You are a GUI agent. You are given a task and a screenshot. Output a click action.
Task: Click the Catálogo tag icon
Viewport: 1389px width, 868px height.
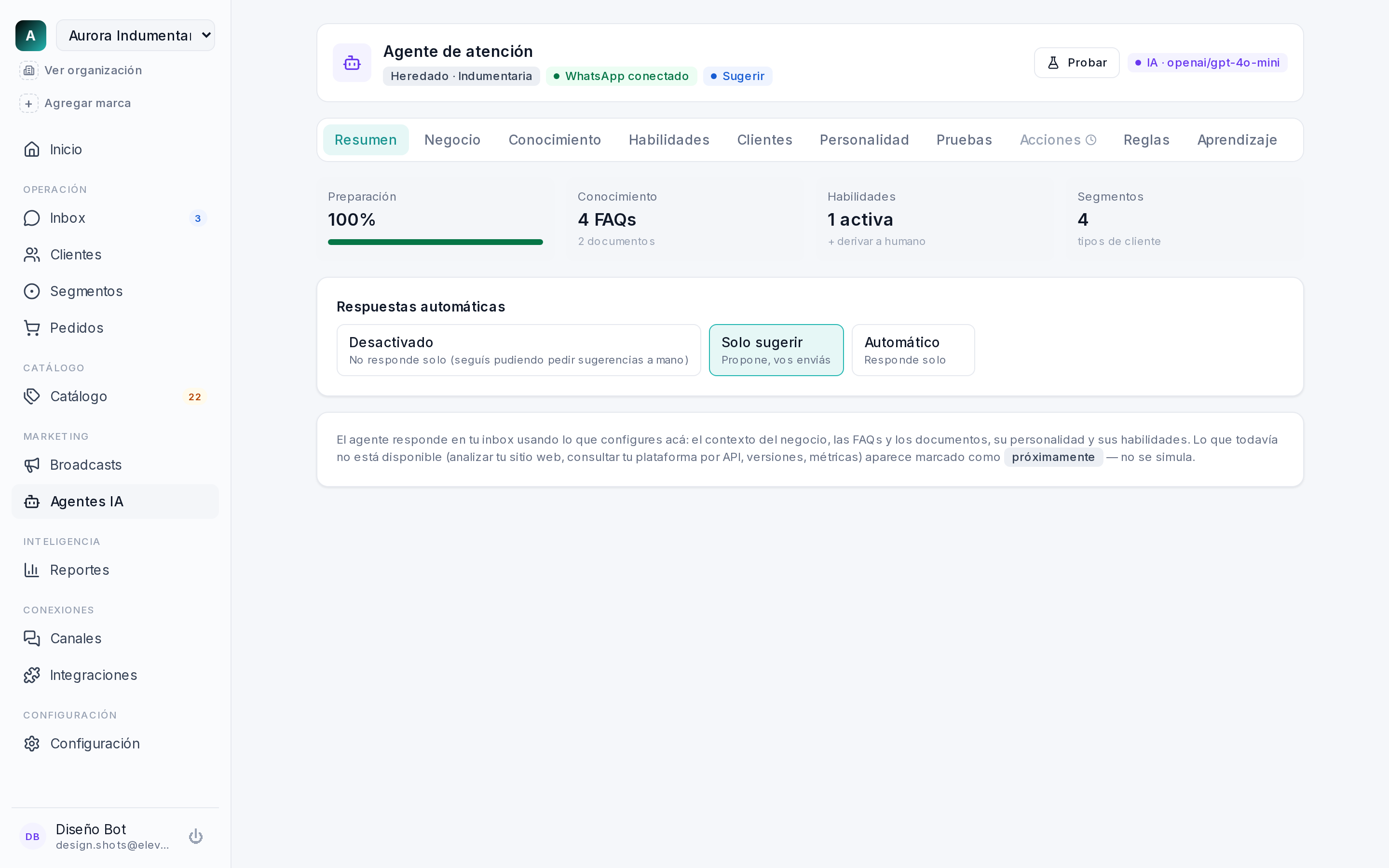[32, 397]
